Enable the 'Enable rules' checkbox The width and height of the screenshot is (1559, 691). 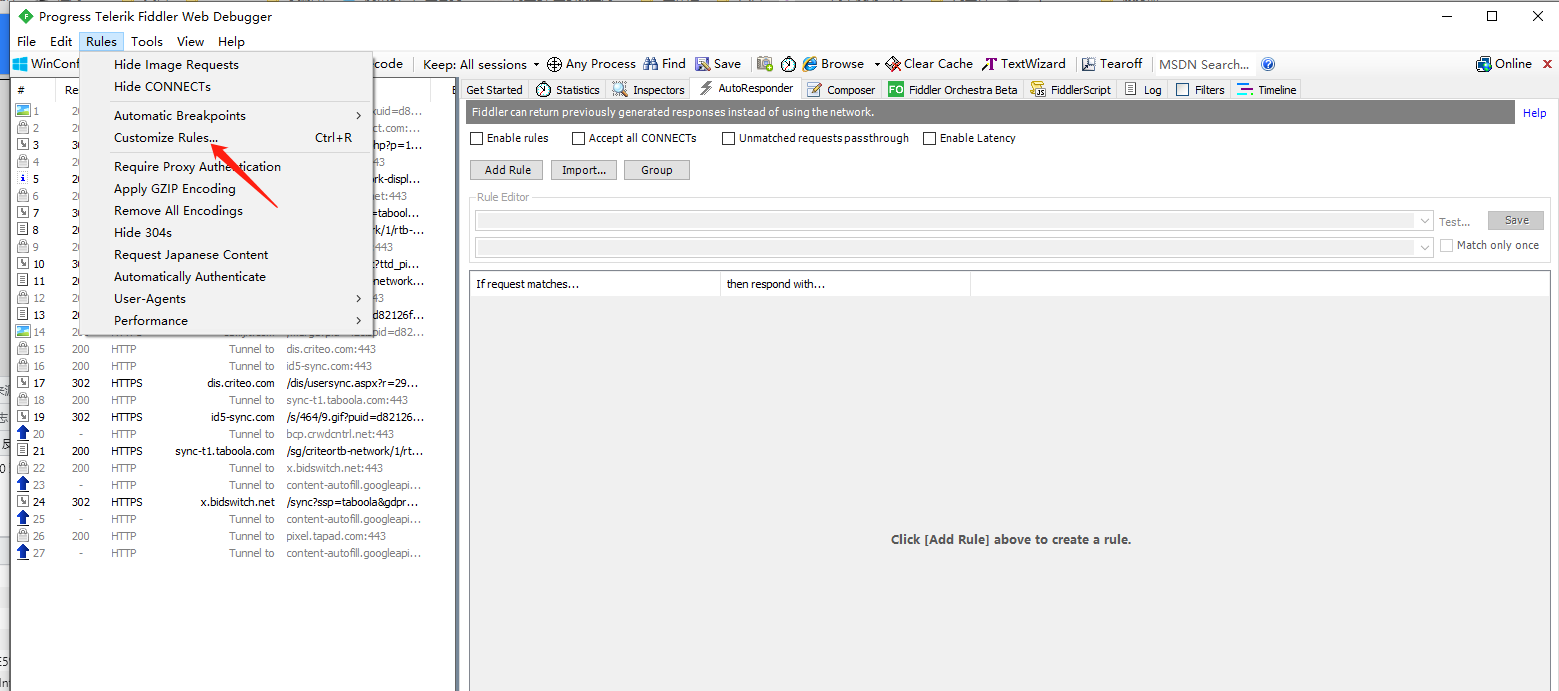[477, 138]
